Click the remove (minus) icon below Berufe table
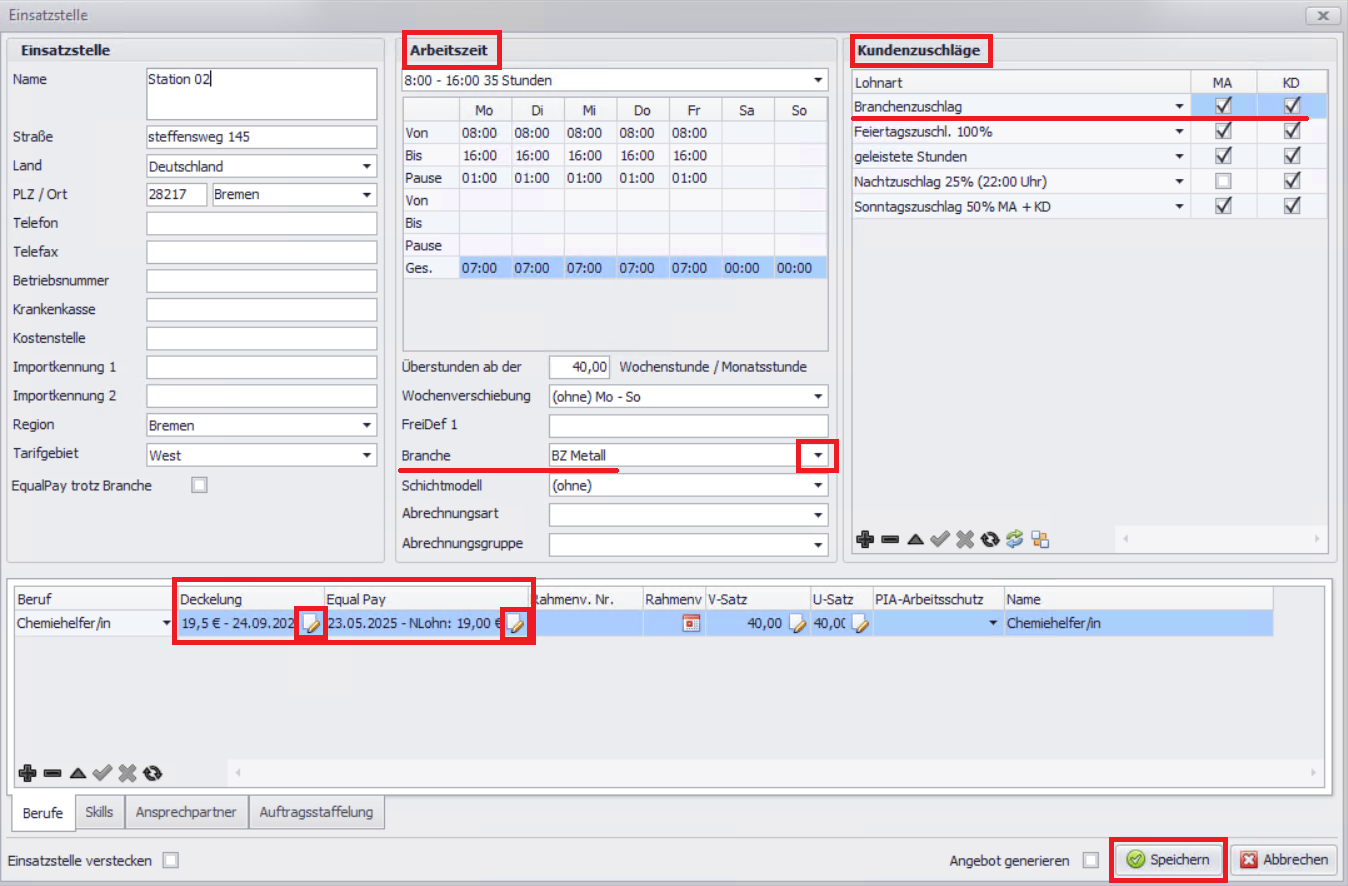This screenshot has width=1348, height=886. (x=52, y=773)
